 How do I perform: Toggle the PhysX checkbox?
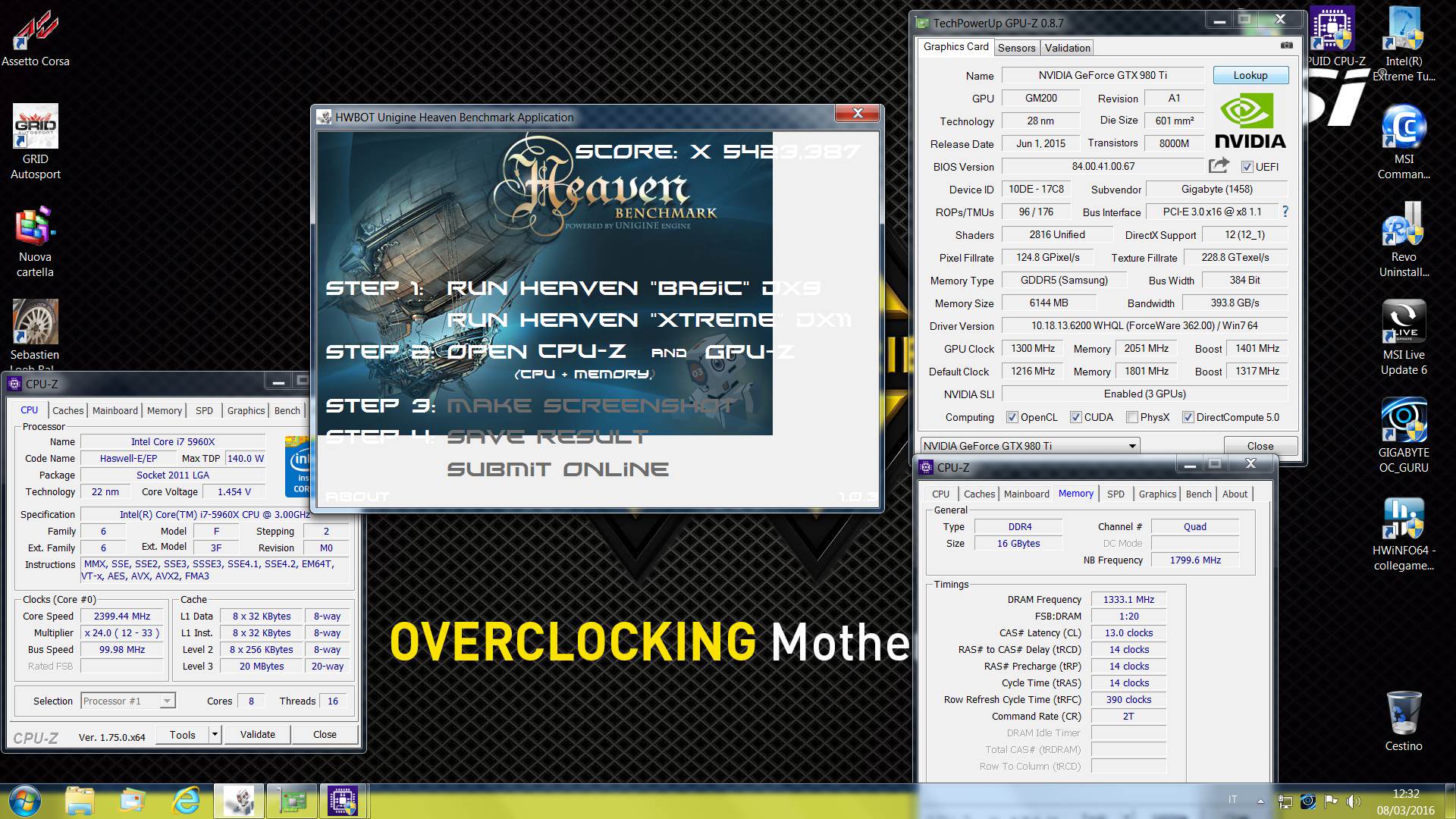[1131, 417]
